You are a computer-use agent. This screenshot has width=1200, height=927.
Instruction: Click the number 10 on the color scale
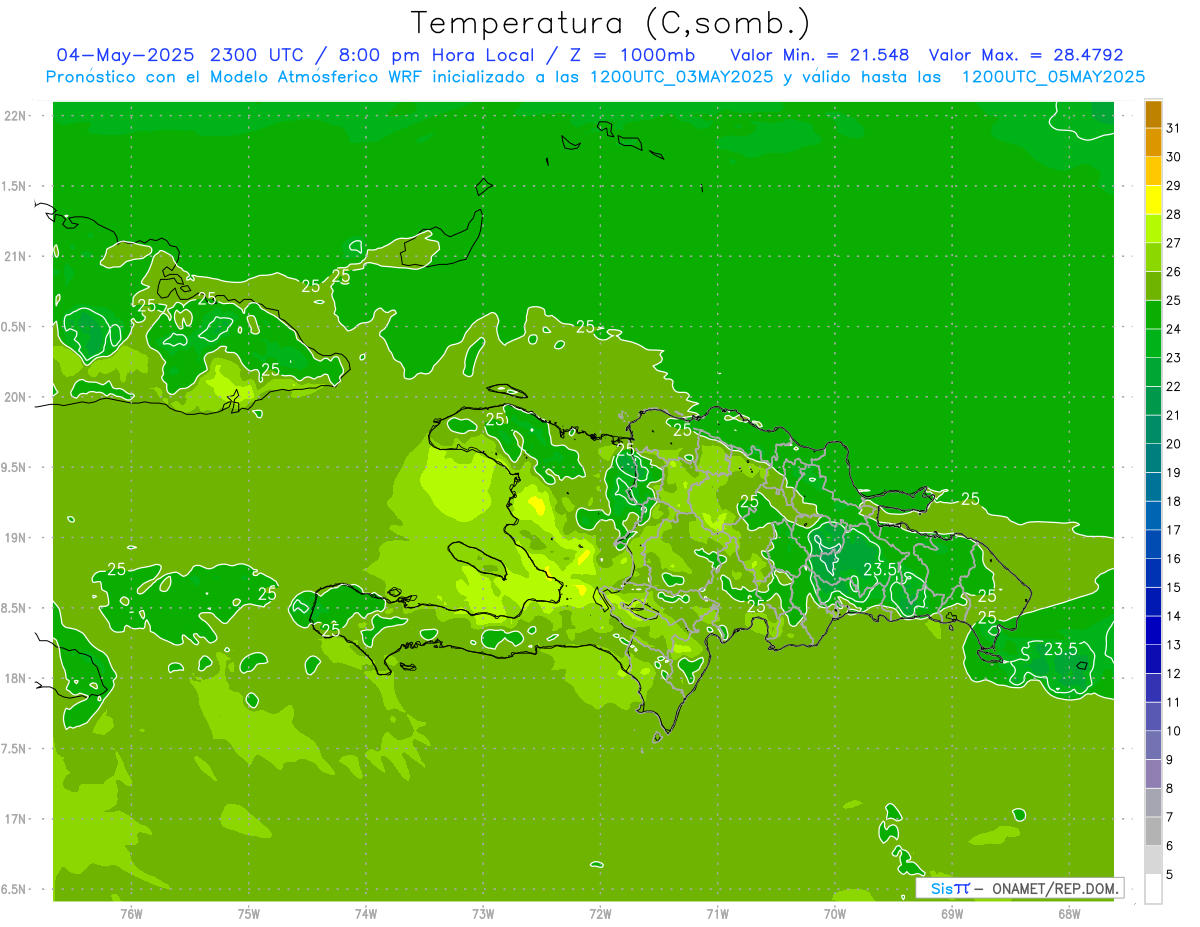click(1174, 731)
